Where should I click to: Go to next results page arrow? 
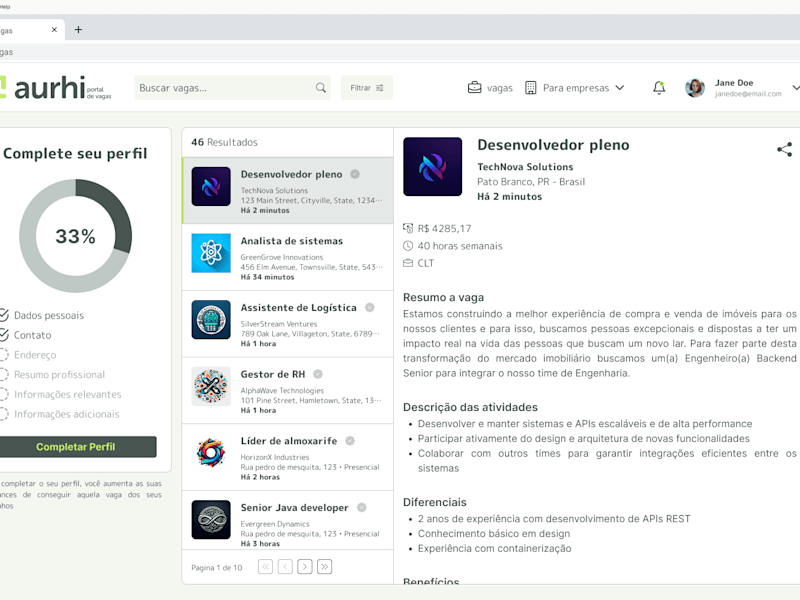[305, 567]
